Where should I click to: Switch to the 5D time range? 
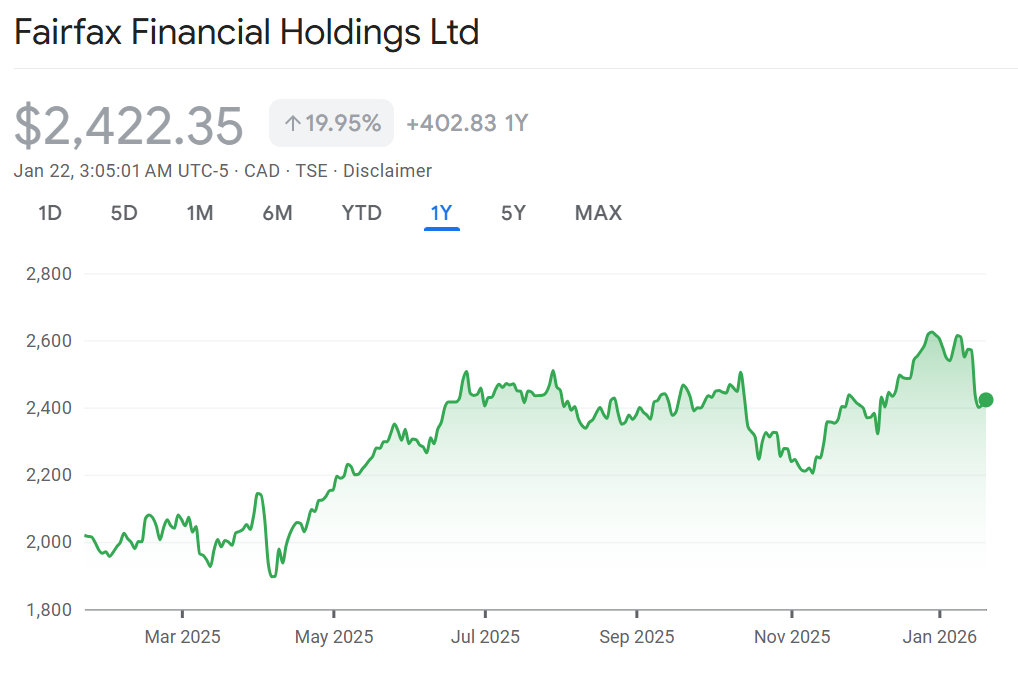[x=124, y=213]
